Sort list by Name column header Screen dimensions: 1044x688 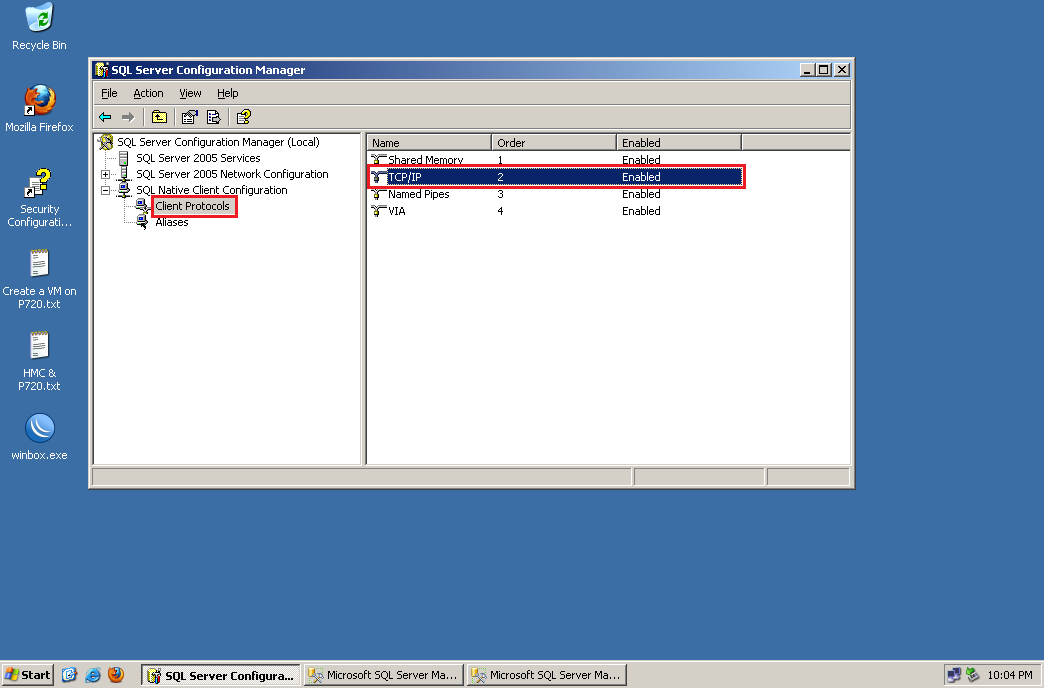[x=429, y=143]
